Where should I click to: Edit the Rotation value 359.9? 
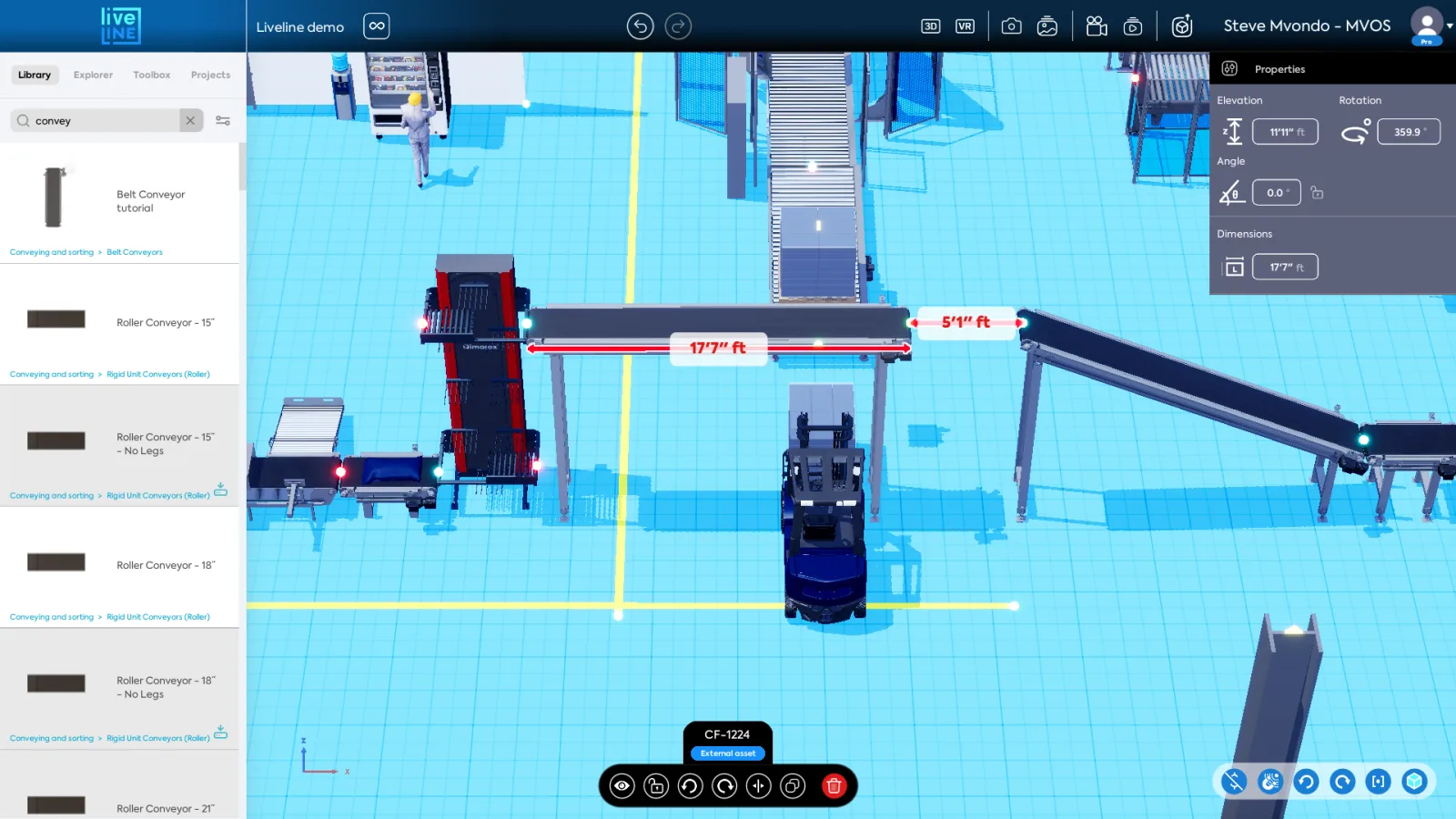point(1409,132)
